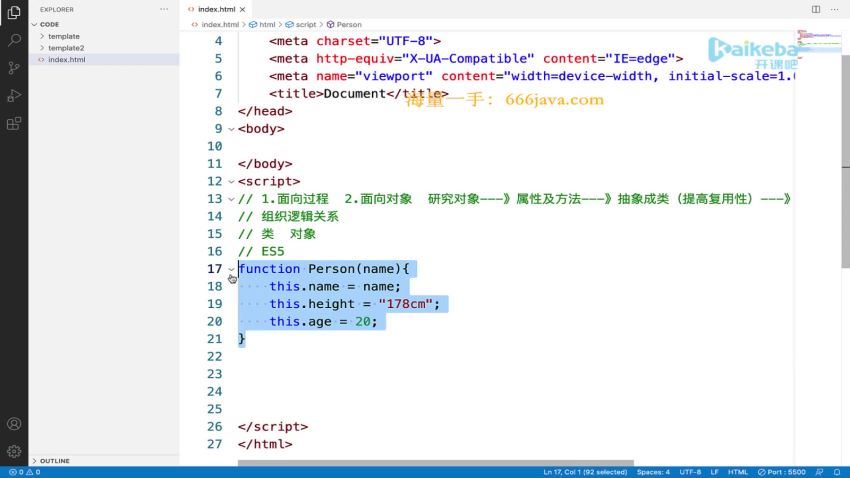Image resolution: width=850 pixels, height=478 pixels.
Task: Click the closing </head> tag on line 8
Action: pos(265,111)
